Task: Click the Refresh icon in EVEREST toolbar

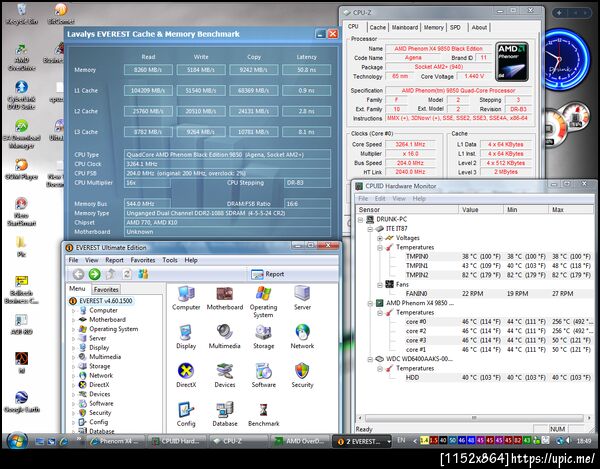Action: tap(127, 274)
